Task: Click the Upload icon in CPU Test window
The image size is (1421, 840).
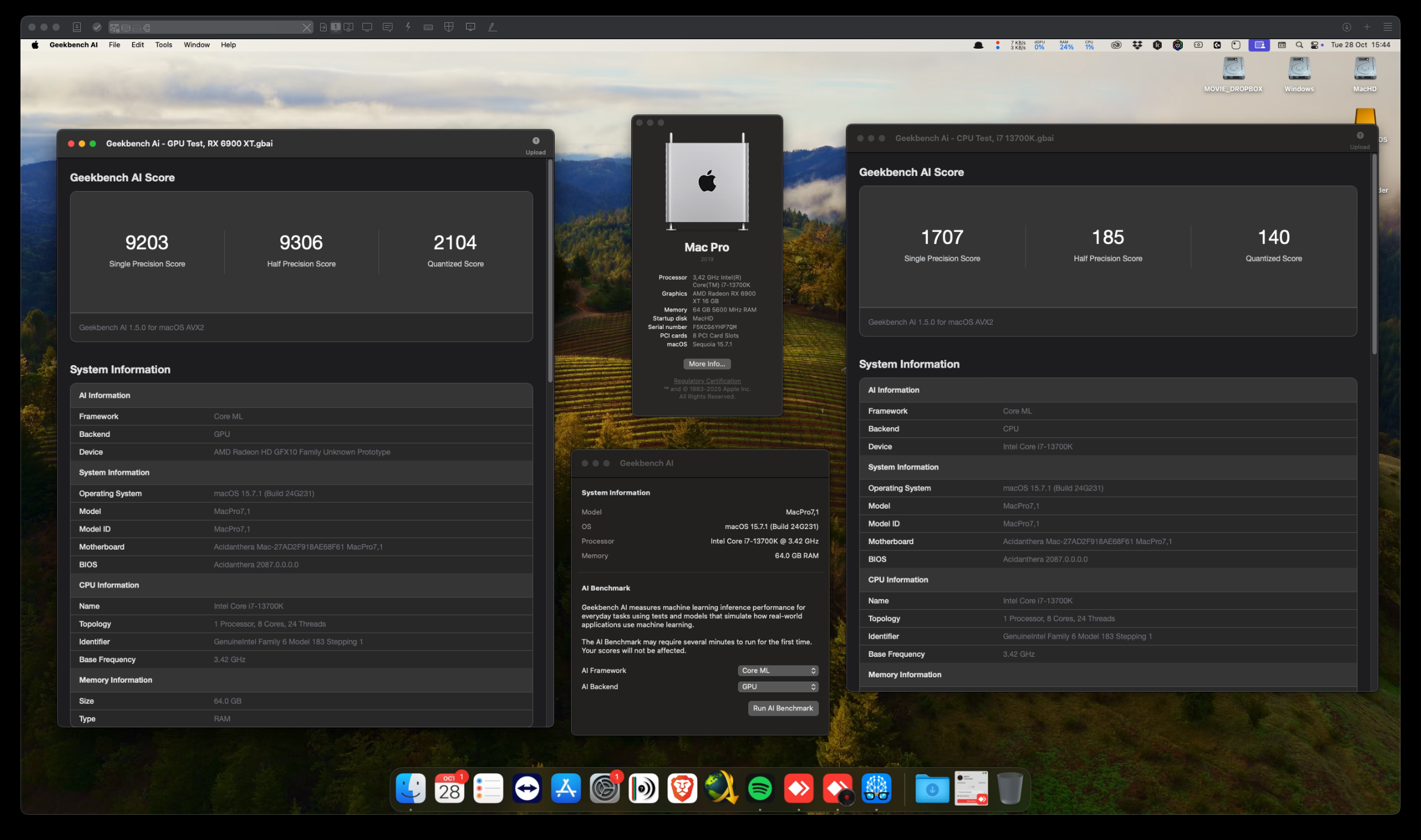Action: coord(1360,136)
